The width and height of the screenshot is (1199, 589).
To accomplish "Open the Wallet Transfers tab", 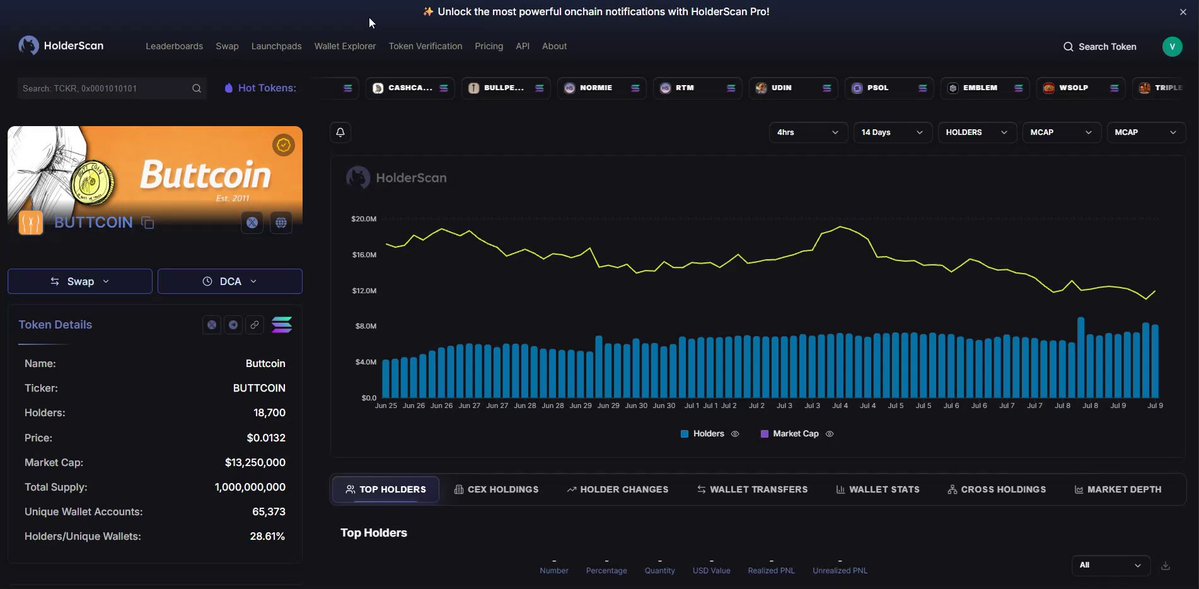I will (x=752, y=490).
